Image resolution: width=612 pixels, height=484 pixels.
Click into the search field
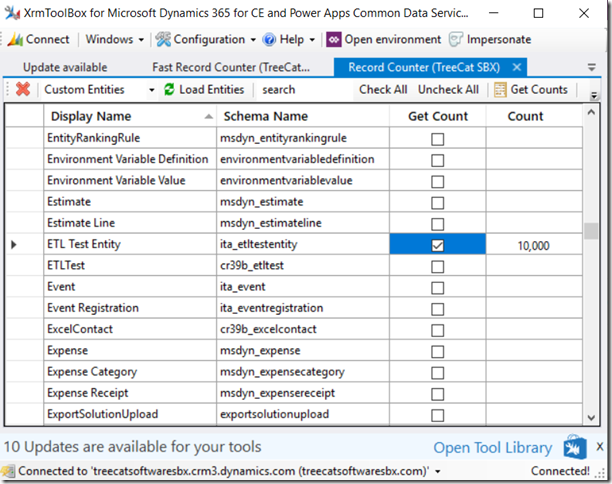[x=302, y=89]
